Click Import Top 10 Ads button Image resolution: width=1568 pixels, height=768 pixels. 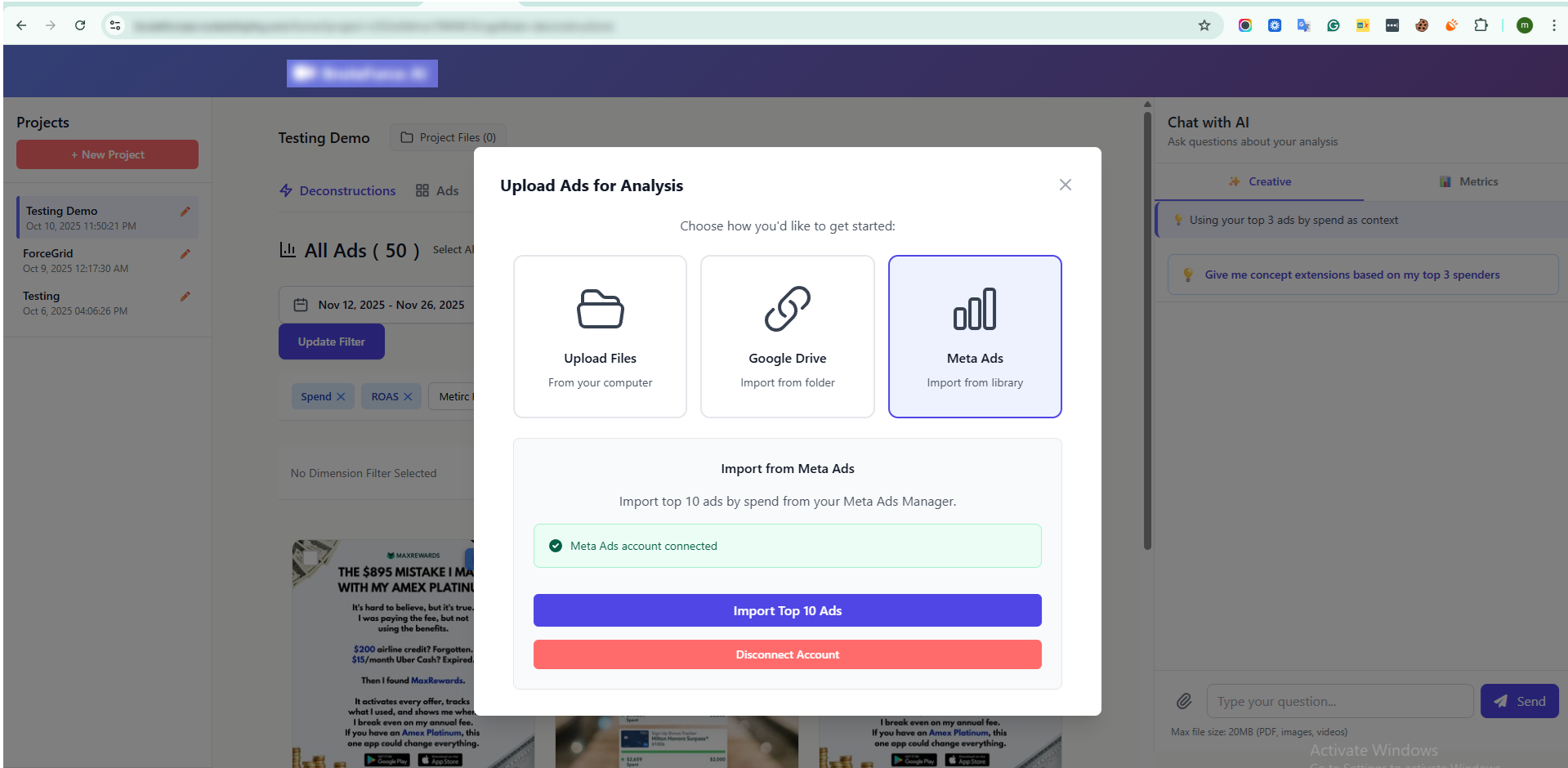click(x=787, y=610)
